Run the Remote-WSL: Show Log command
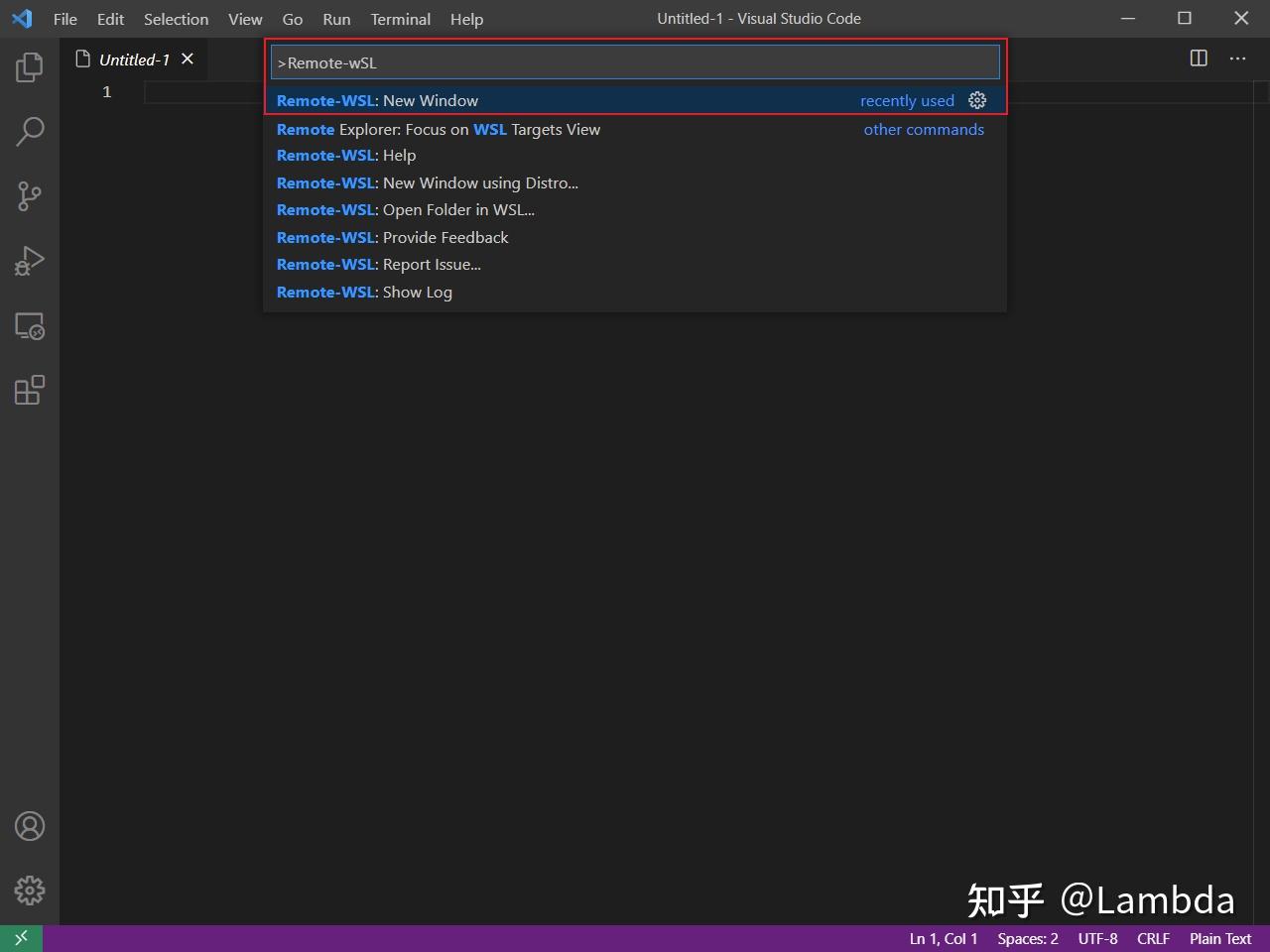Screen dimensions: 1270x952 (x=364, y=292)
